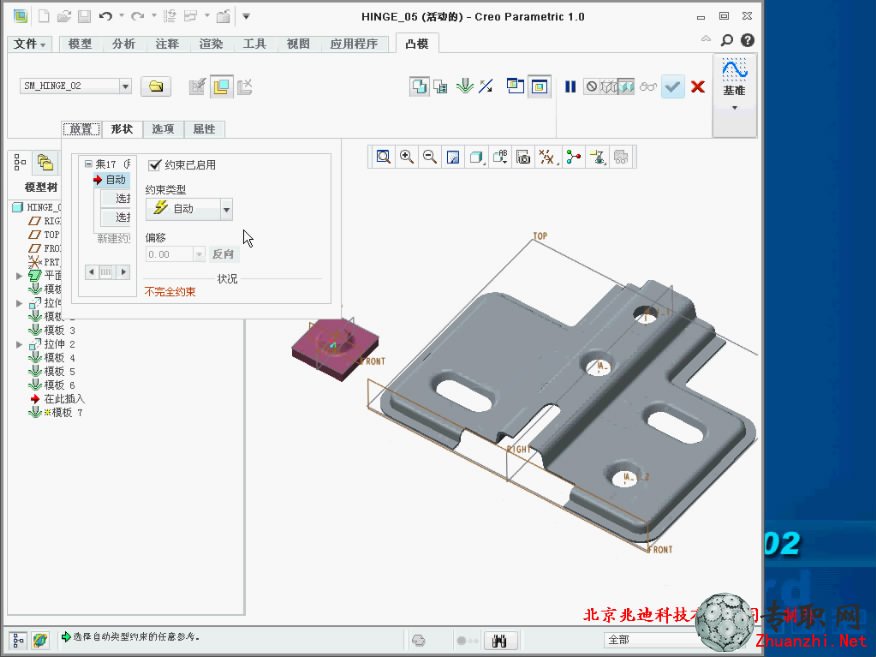Open the 形状 panel tab
Screen dimensions: 876x657
[122, 129]
